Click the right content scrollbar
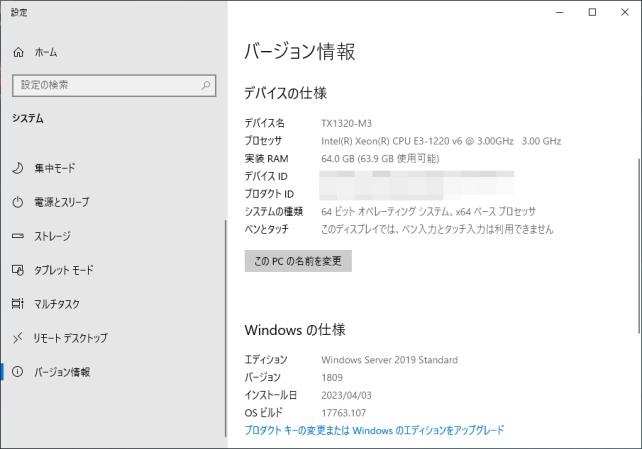Screen dimensions: 642x449 tap(639, 246)
